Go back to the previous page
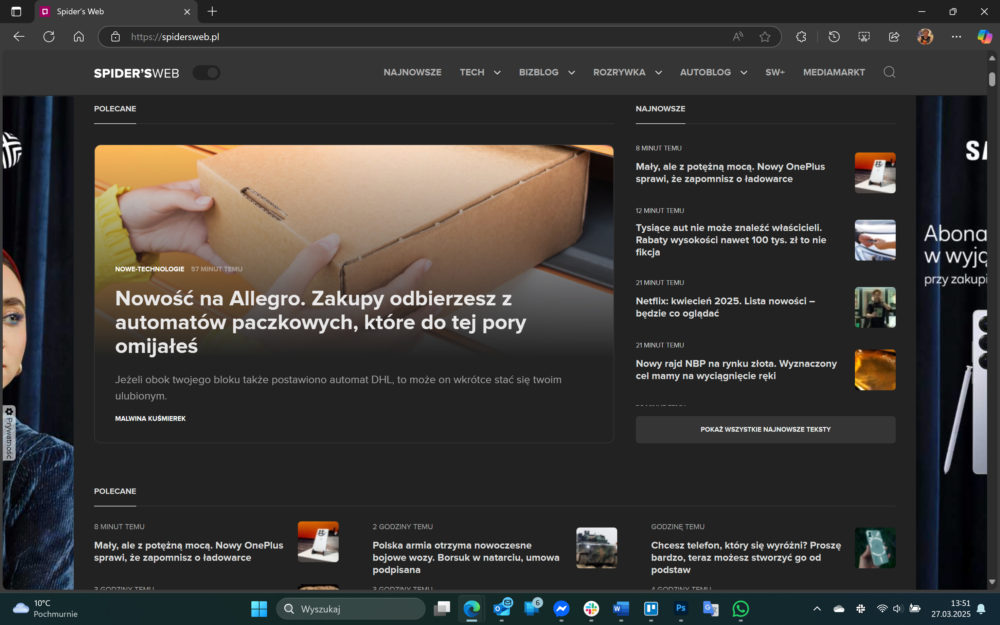 (18, 37)
